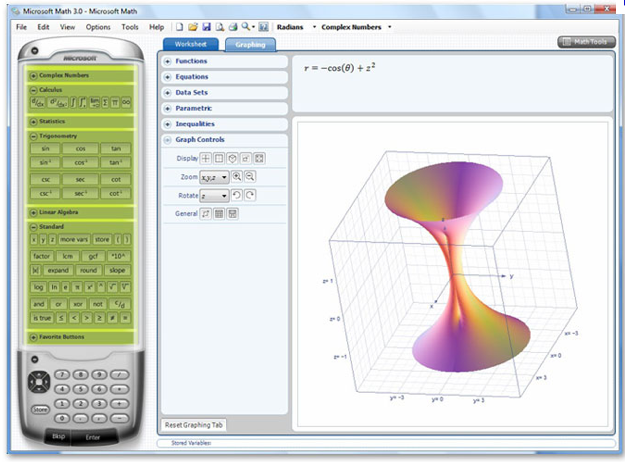This screenshot has height=462, width=625.
Task: Click the Bksp backspace key
Action: click(58, 436)
